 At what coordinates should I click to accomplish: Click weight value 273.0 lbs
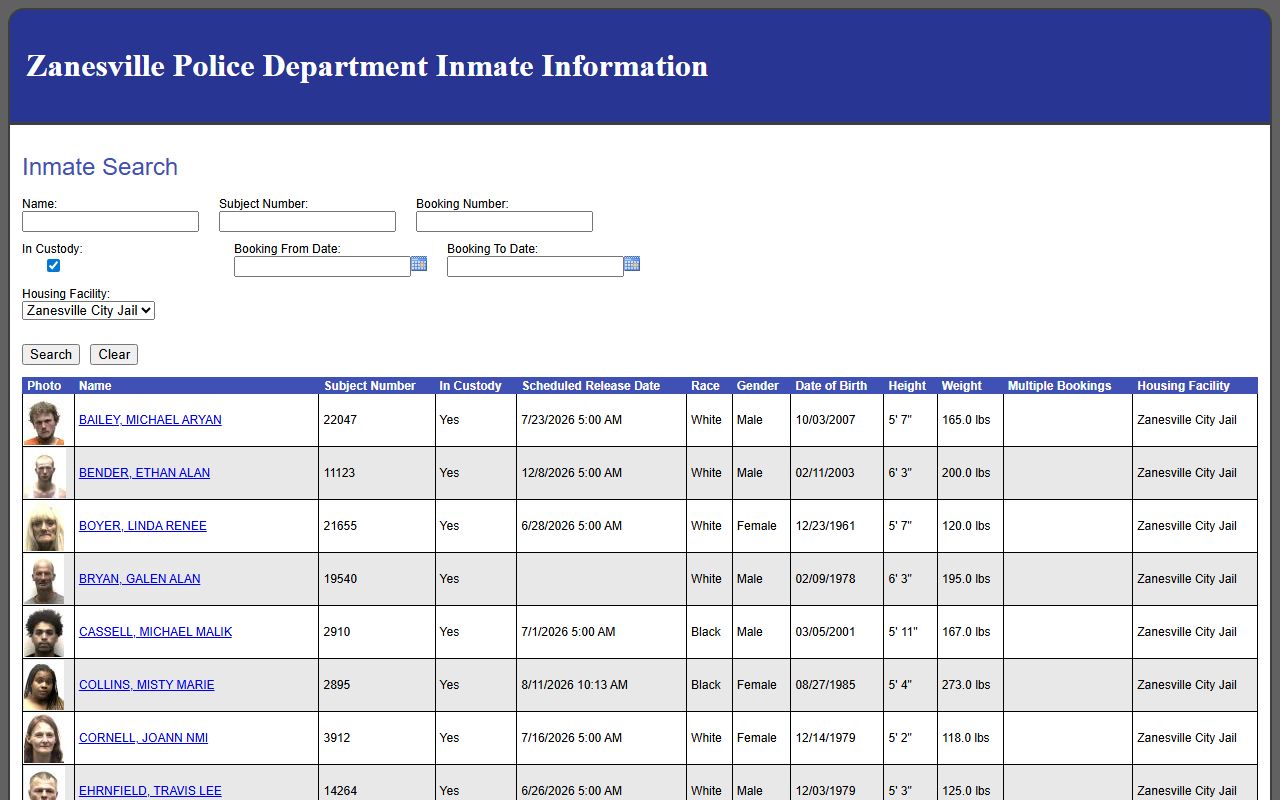pyautogui.click(x=966, y=685)
